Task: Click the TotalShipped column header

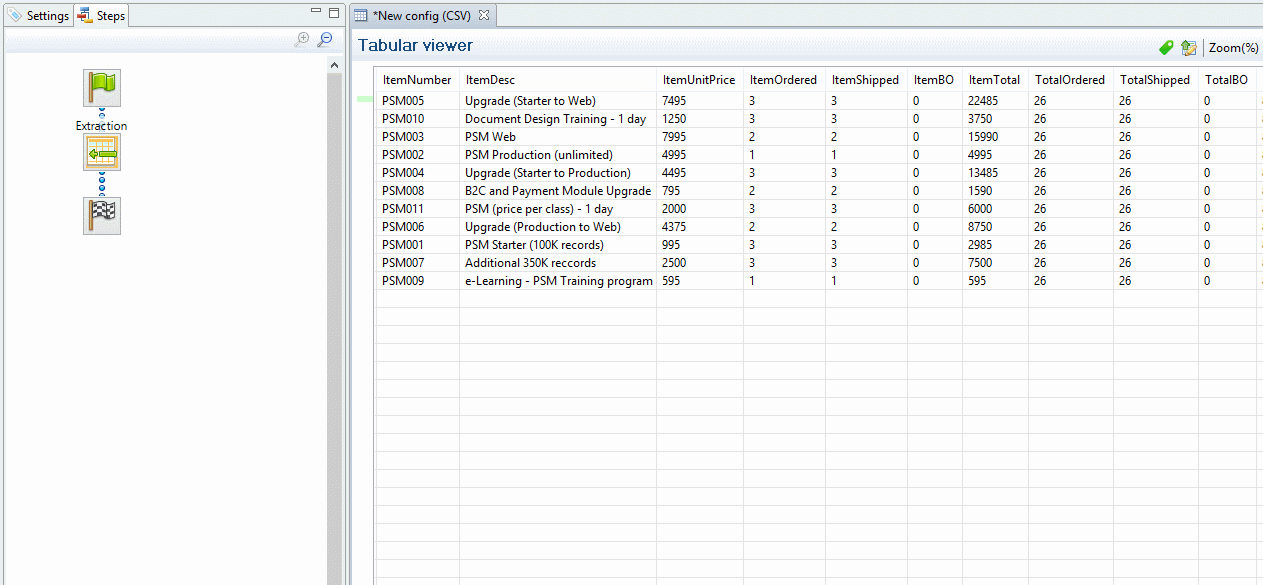Action: click(x=1155, y=80)
